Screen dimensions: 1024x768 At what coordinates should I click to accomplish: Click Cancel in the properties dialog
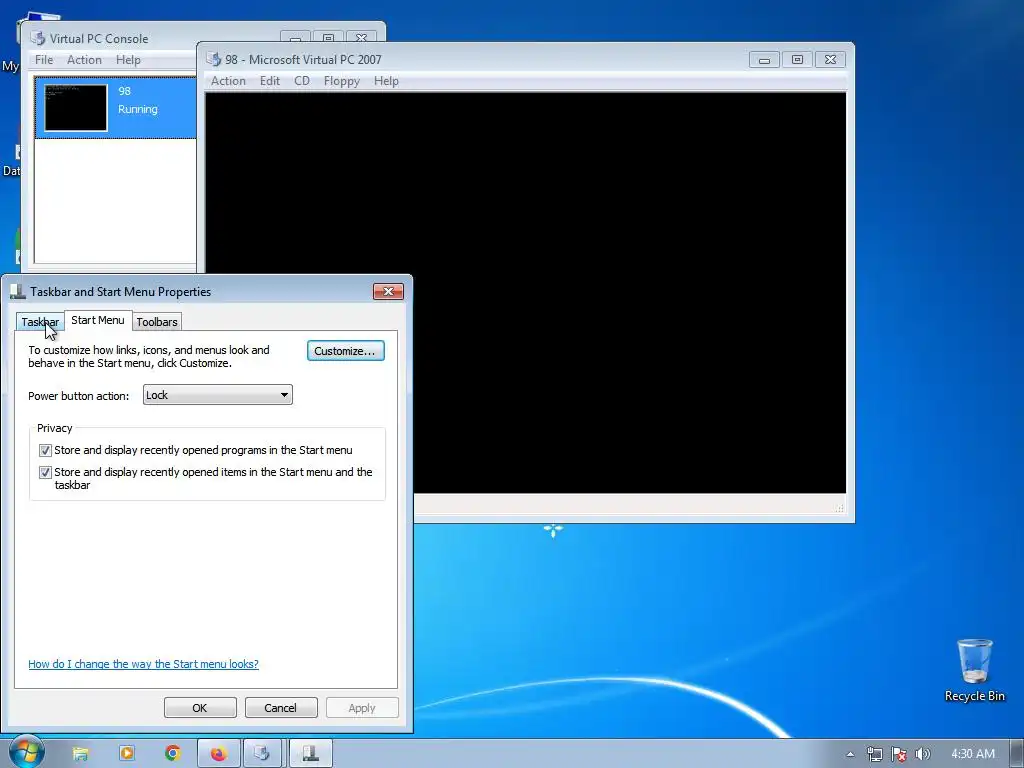point(280,708)
